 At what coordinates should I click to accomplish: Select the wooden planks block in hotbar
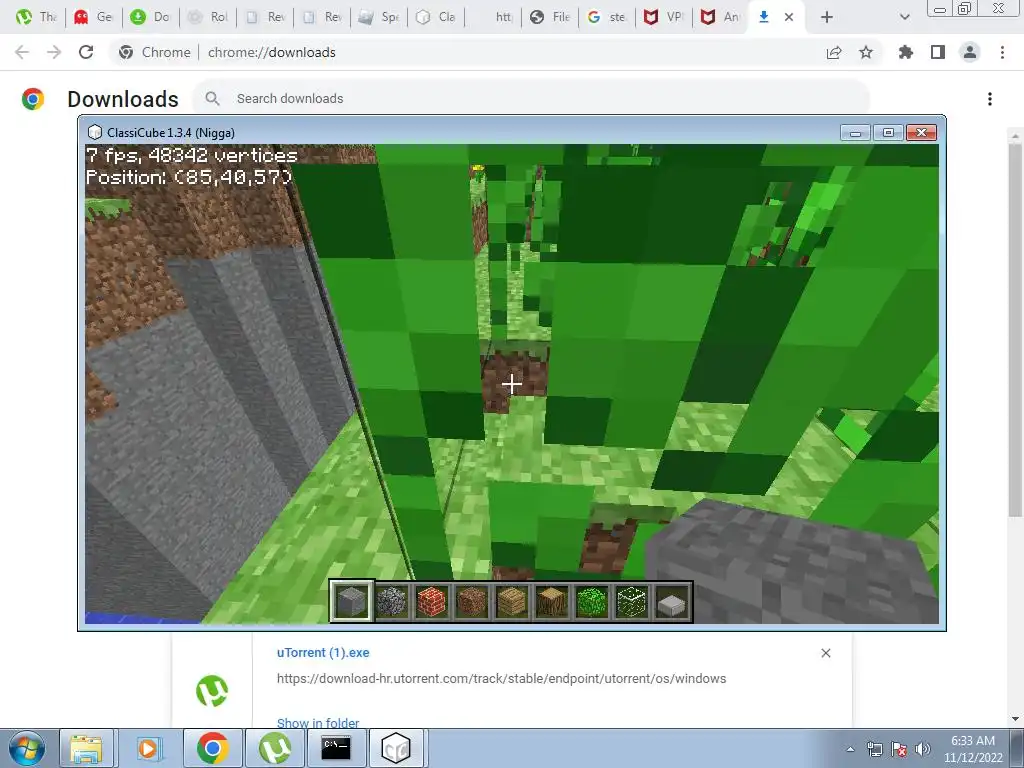[511, 601]
